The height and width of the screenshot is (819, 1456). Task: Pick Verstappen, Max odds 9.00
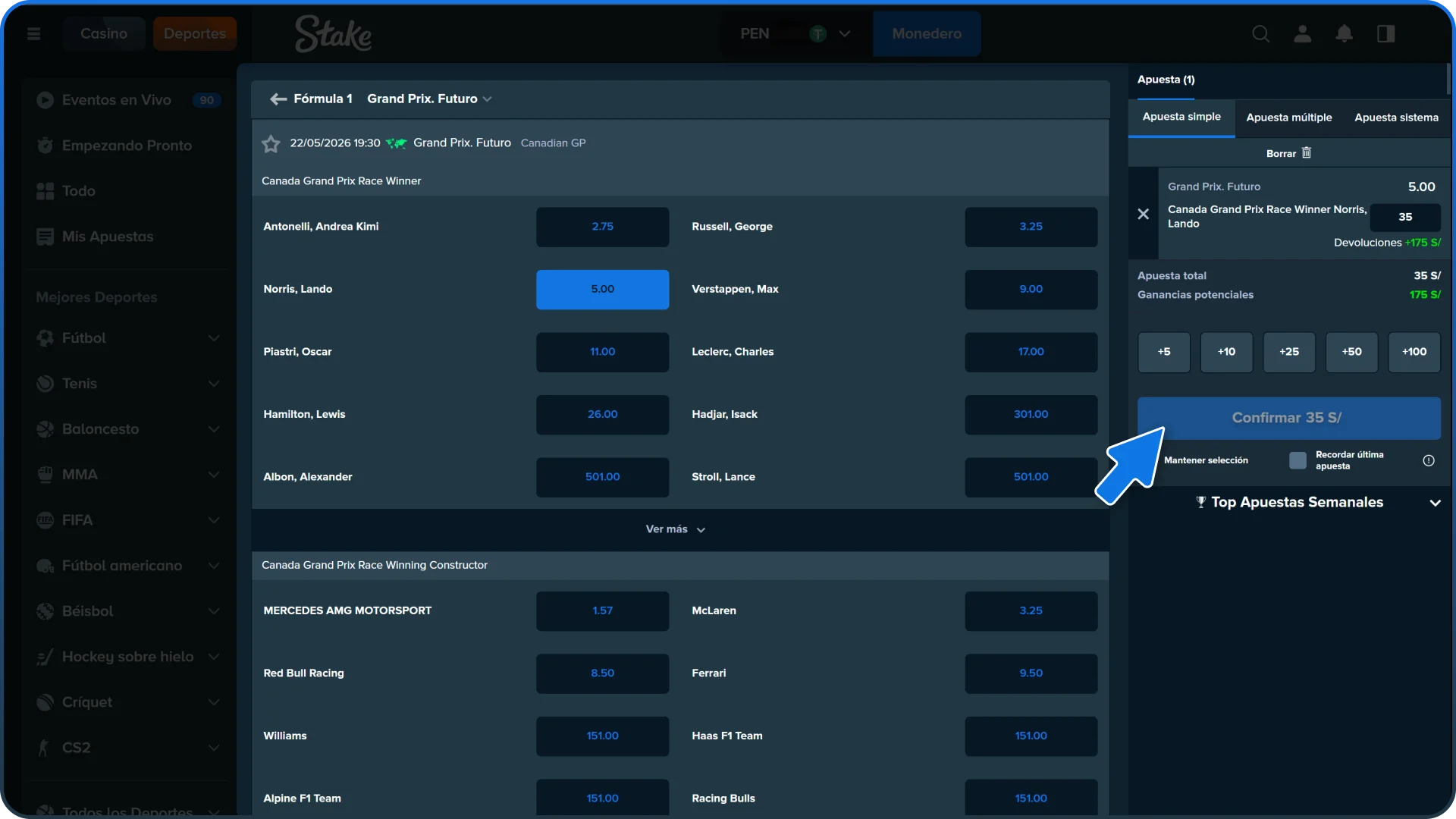click(1031, 290)
